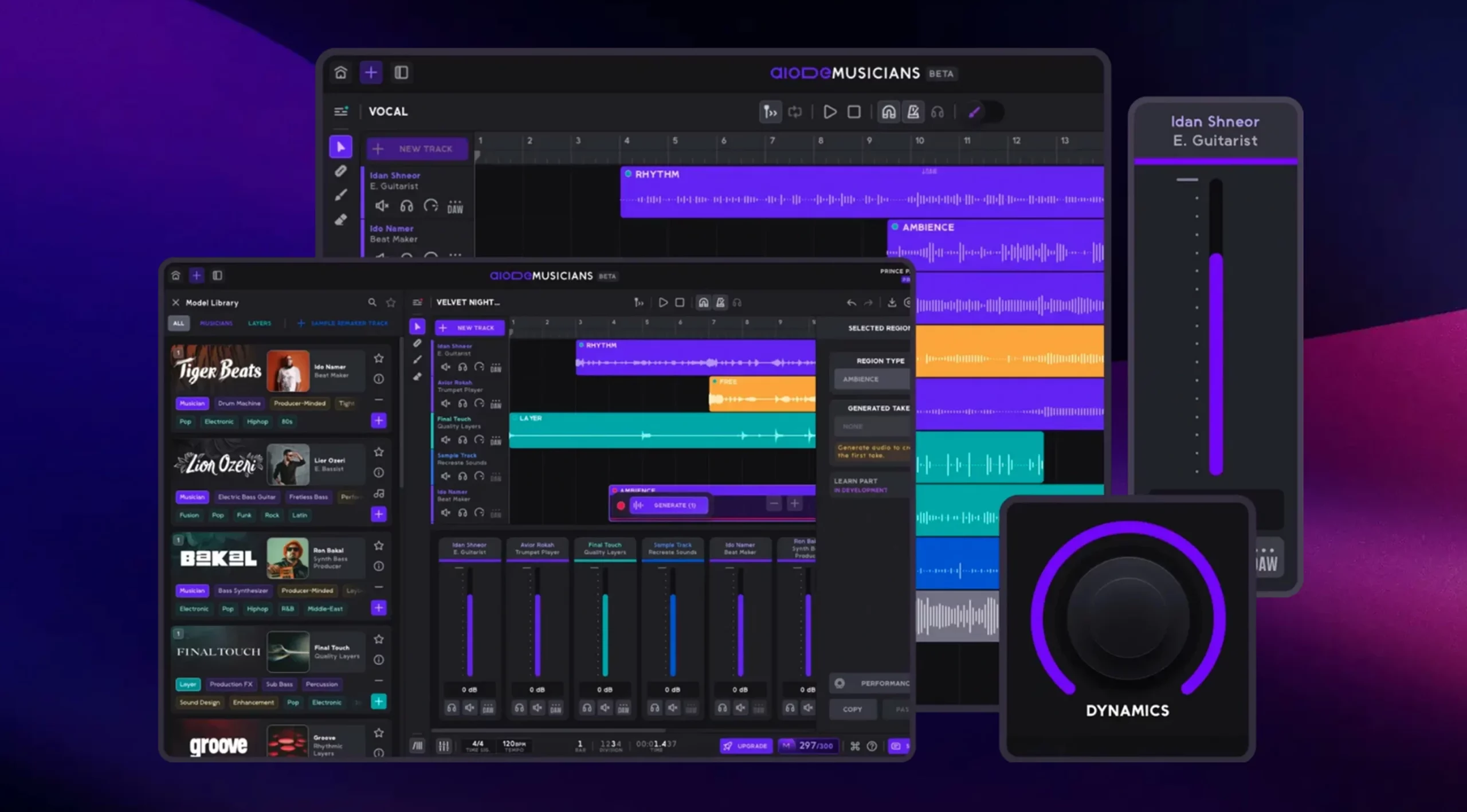This screenshot has height=812, width=1467.
Task: Favorite the Lion Ozeri model with the star
Action: [379, 452]
